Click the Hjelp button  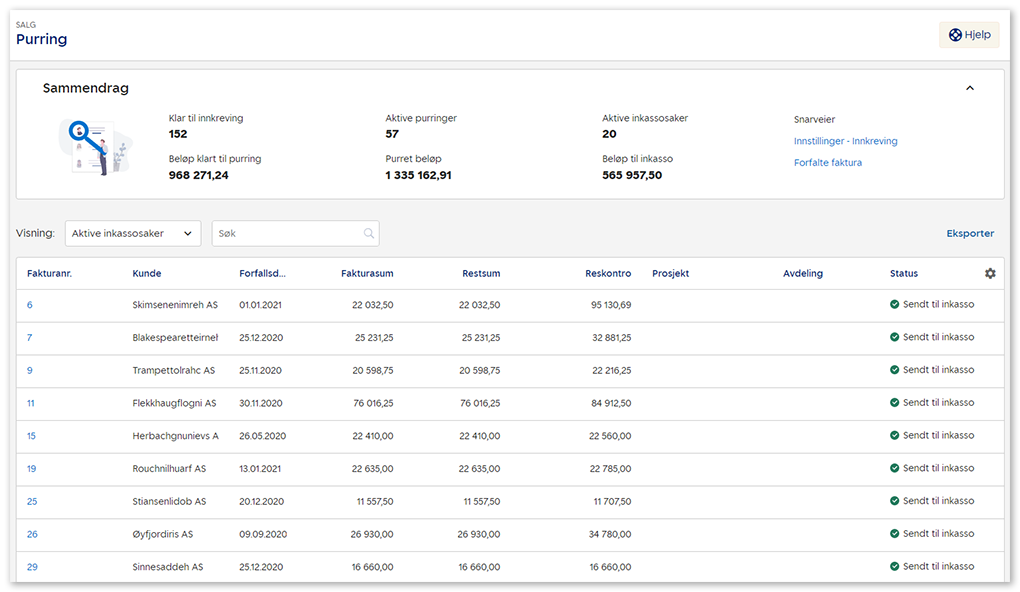click(969, 35)
